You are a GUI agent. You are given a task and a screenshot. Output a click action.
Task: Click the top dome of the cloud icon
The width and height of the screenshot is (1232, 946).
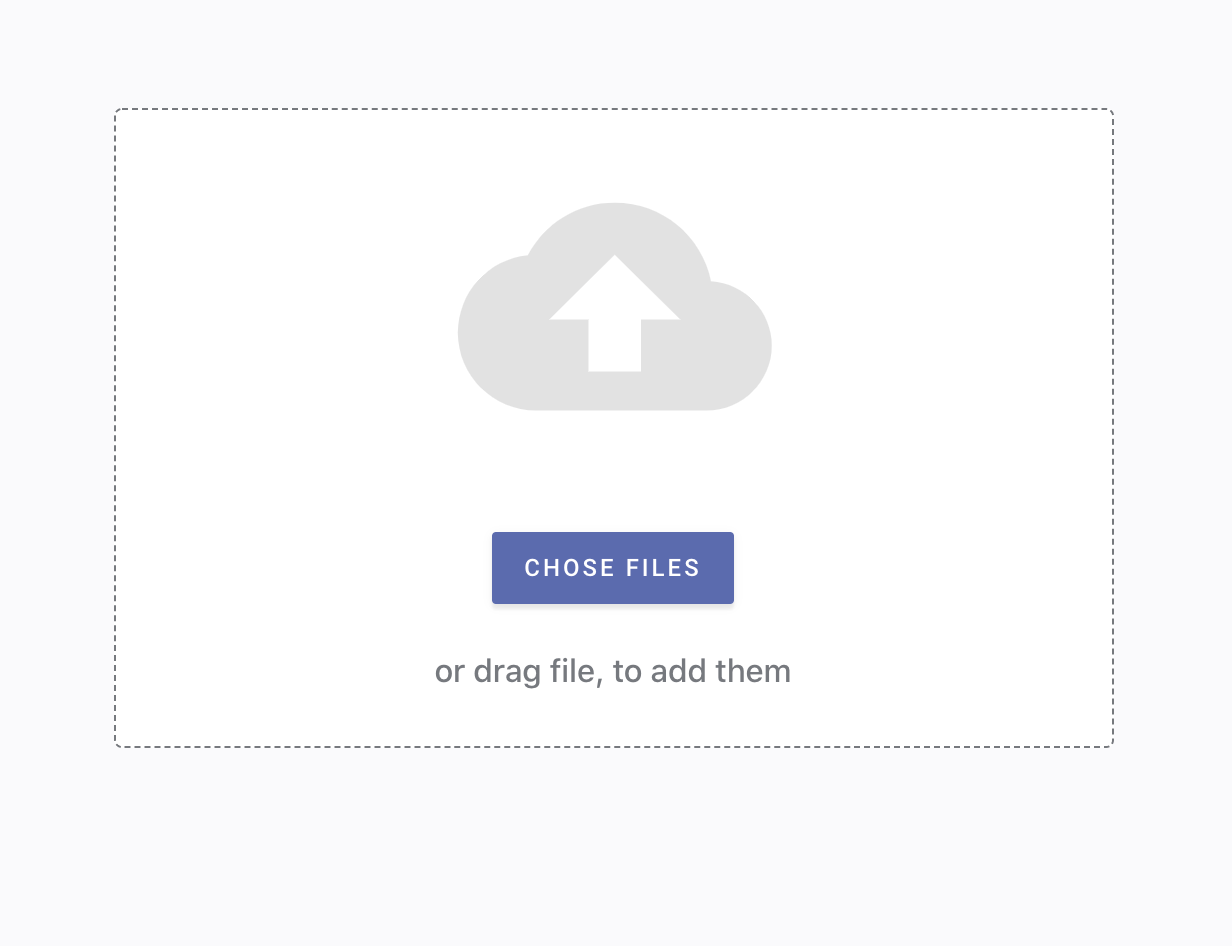point(615,227)
